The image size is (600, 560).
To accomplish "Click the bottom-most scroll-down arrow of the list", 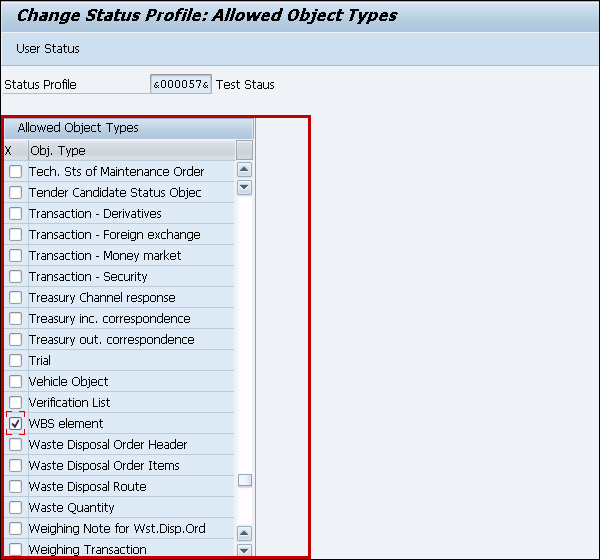I will 244,550.
